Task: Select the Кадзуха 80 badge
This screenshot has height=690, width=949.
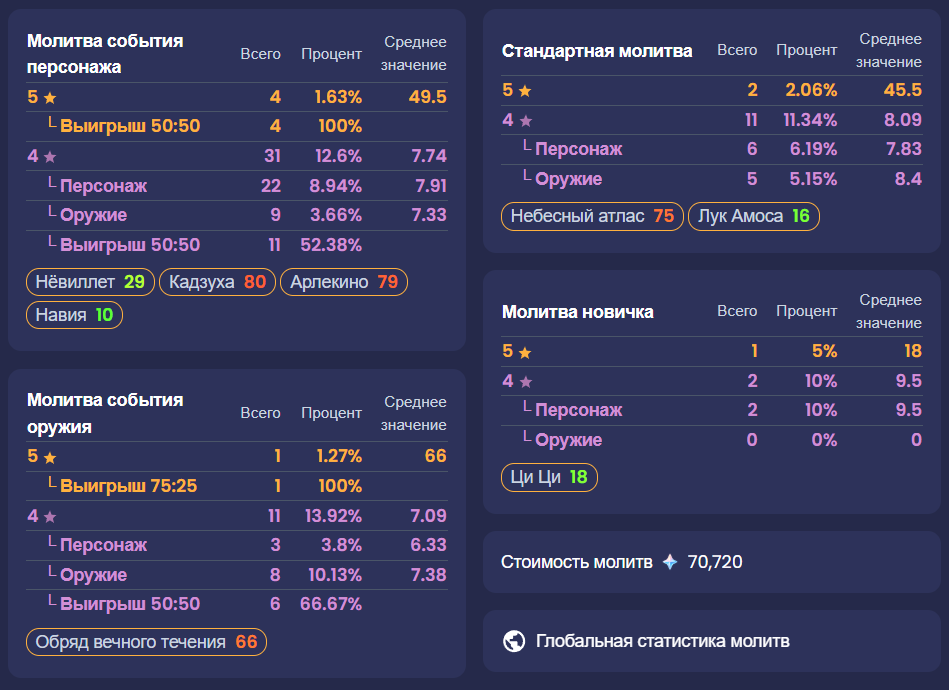Action: click(217, 282)
